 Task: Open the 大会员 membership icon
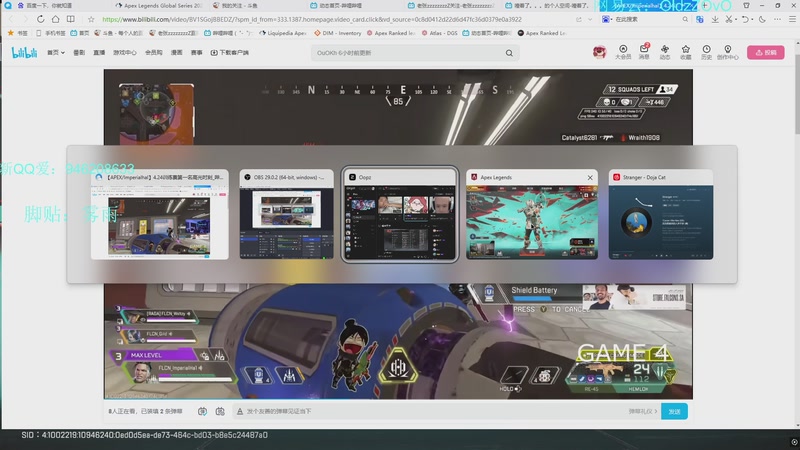point(622,52)
